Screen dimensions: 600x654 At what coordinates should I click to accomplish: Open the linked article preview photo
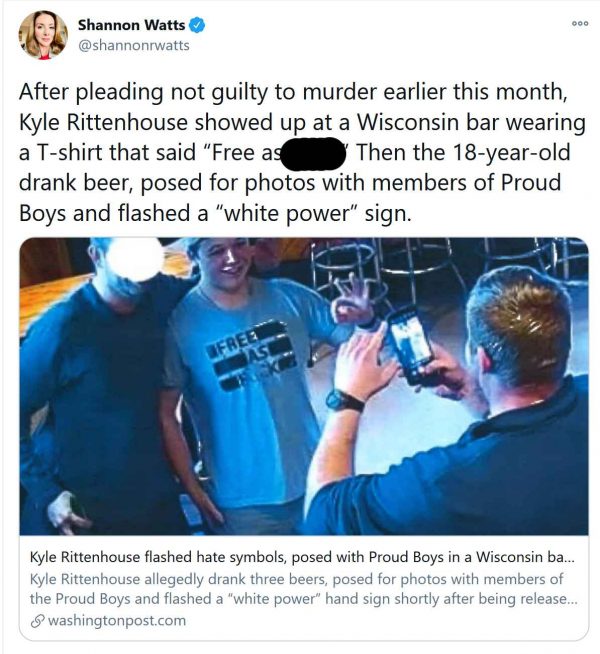click(304, 386)
